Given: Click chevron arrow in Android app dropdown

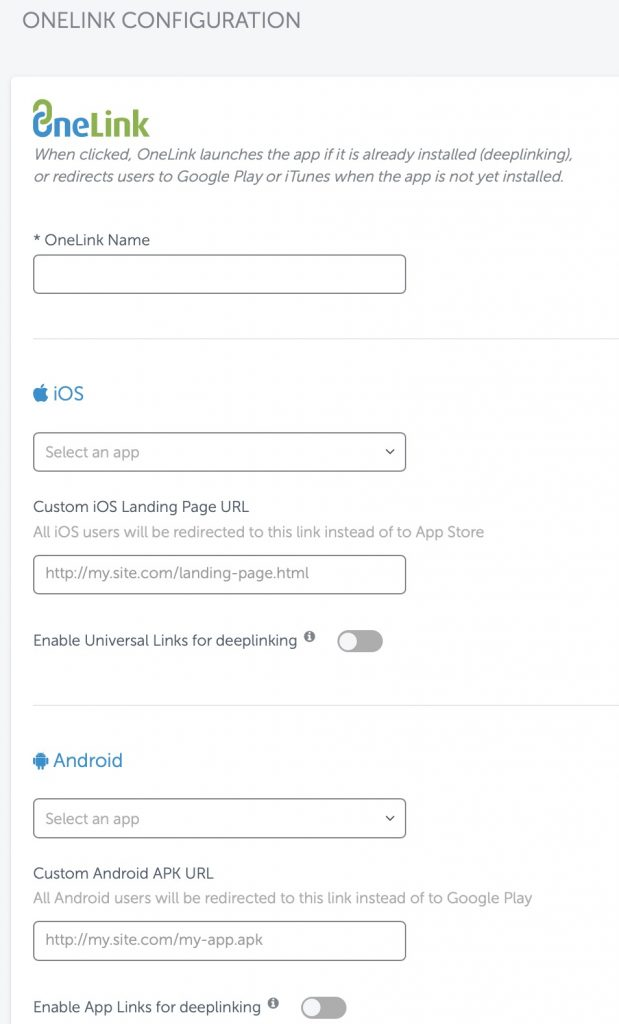Looking at the screenshot, I should tap(390, 818).
